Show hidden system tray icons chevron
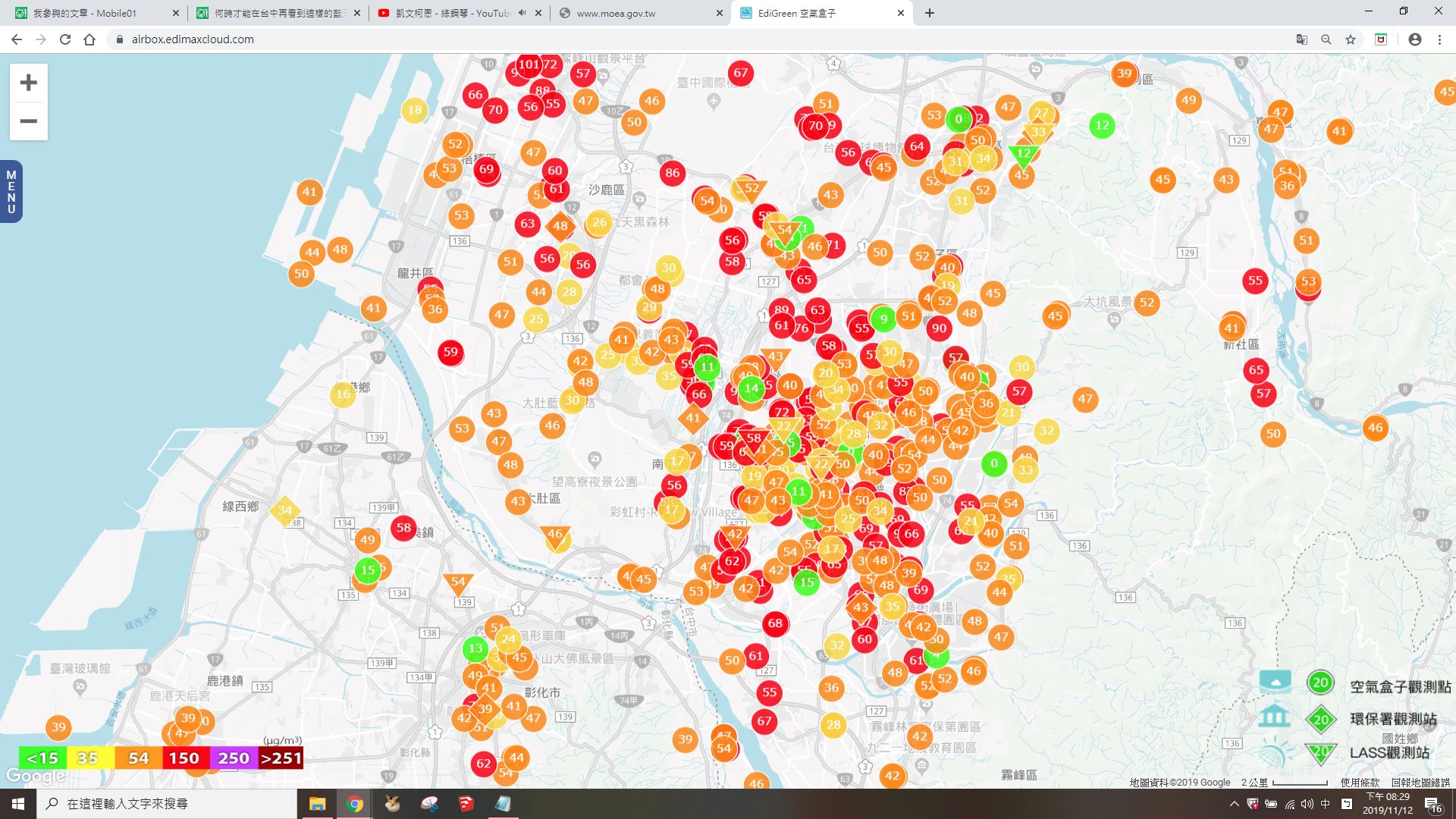This screenshot has width=1456, height=819. (x=1234, y=804)
